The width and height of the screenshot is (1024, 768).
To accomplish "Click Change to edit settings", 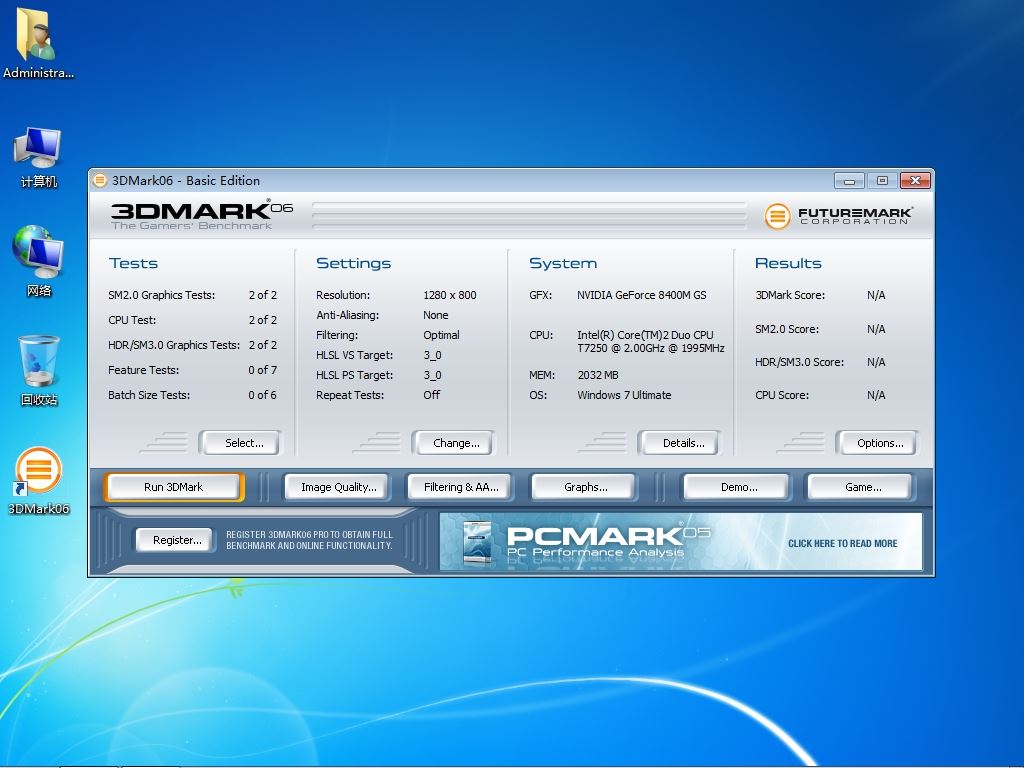I will click(453, 443).
